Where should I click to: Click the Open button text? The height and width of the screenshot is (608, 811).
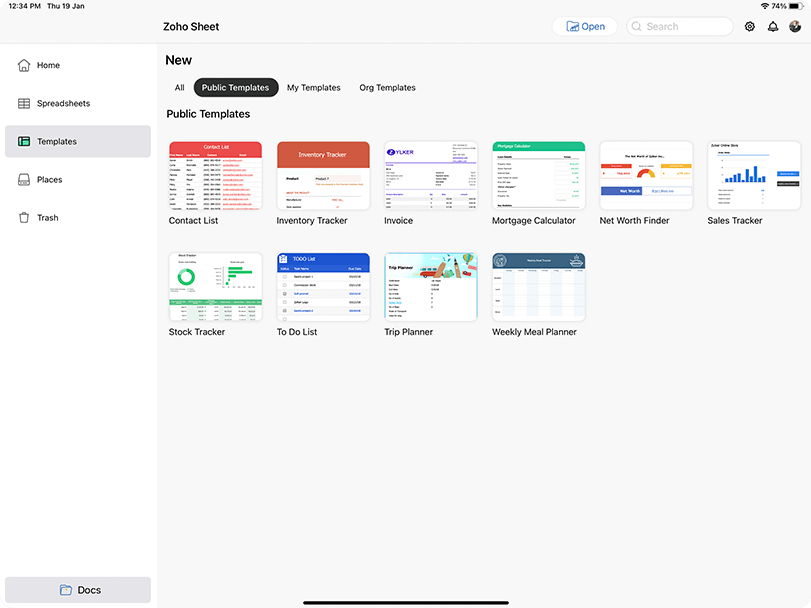pos(593,26)
